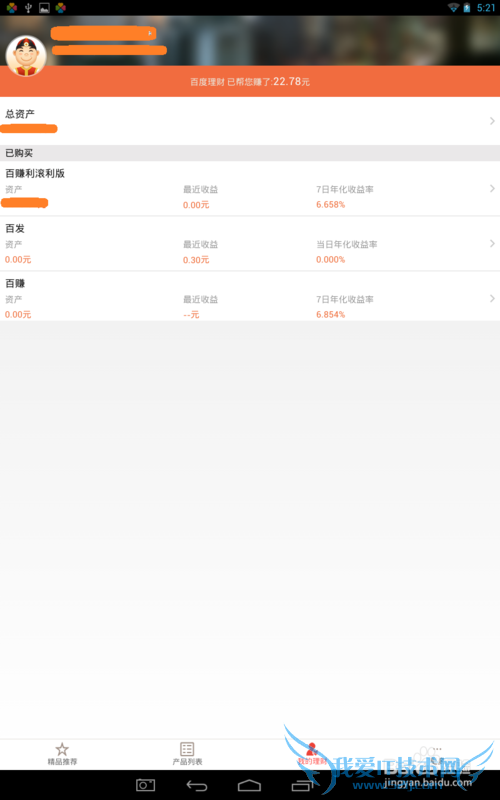Expand the 总资产 row chevron

click(492, 121)
